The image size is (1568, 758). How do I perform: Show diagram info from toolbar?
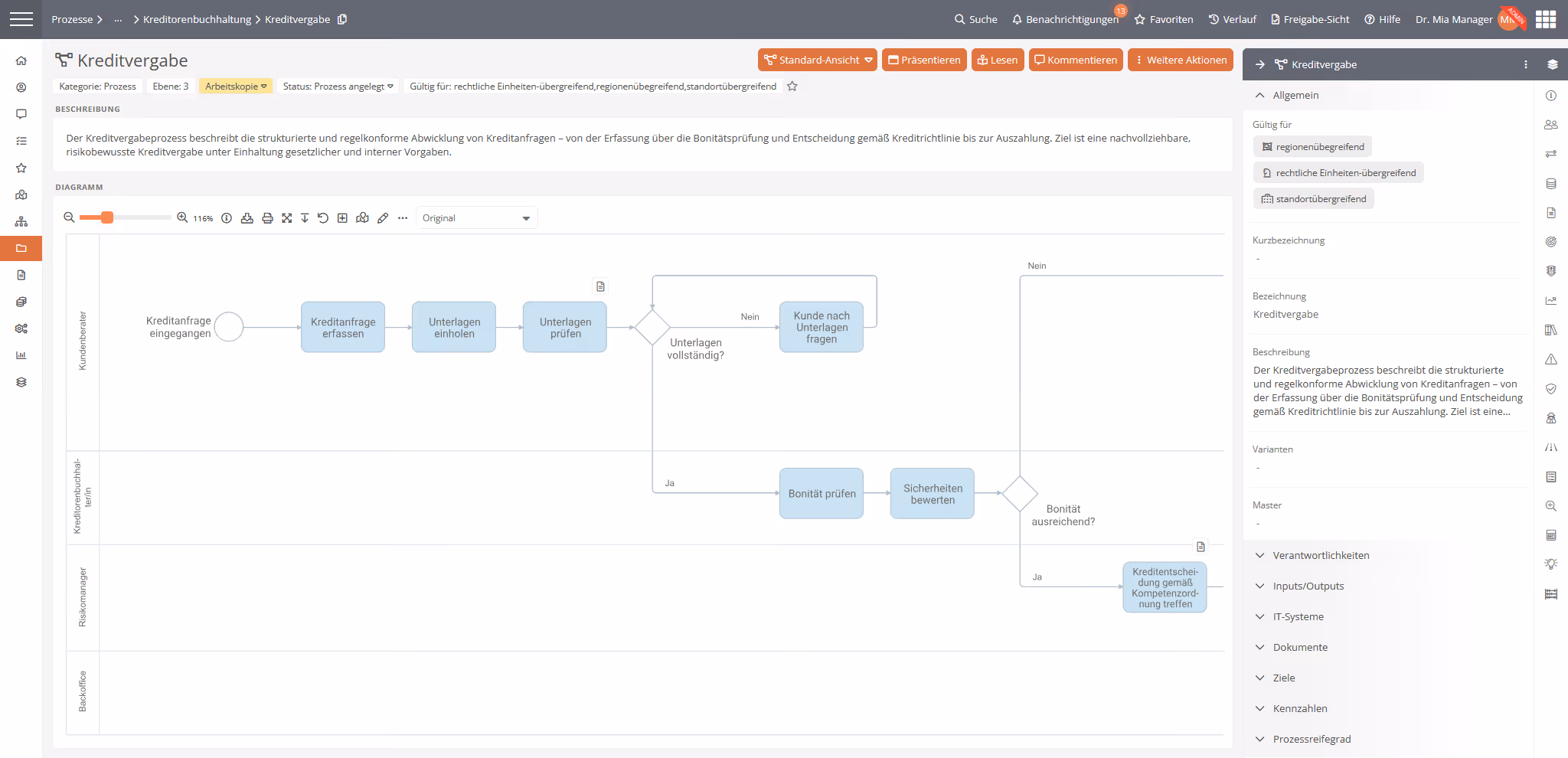tap(227, 218)
